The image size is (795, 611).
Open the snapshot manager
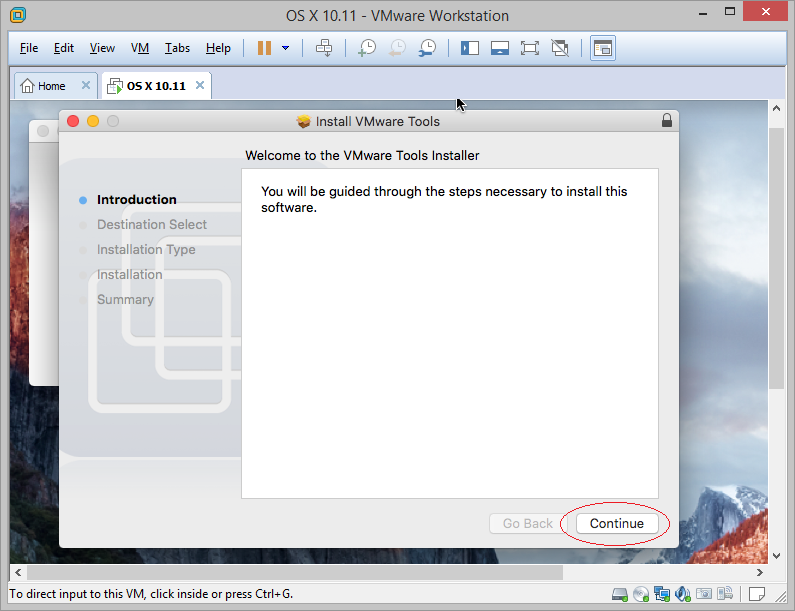pos(427,48)
